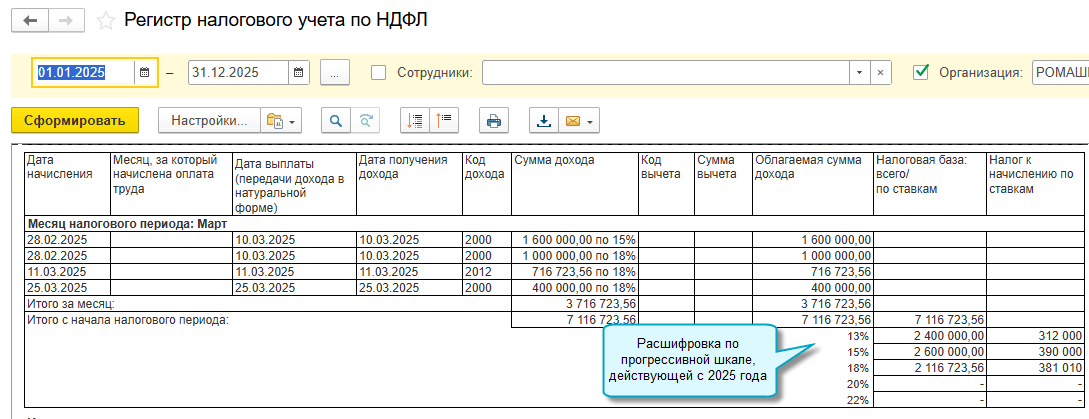The image size is (1089, 419).
Task: Select tax base value 2 600 000,00
Action: click(x=929, y=352)
